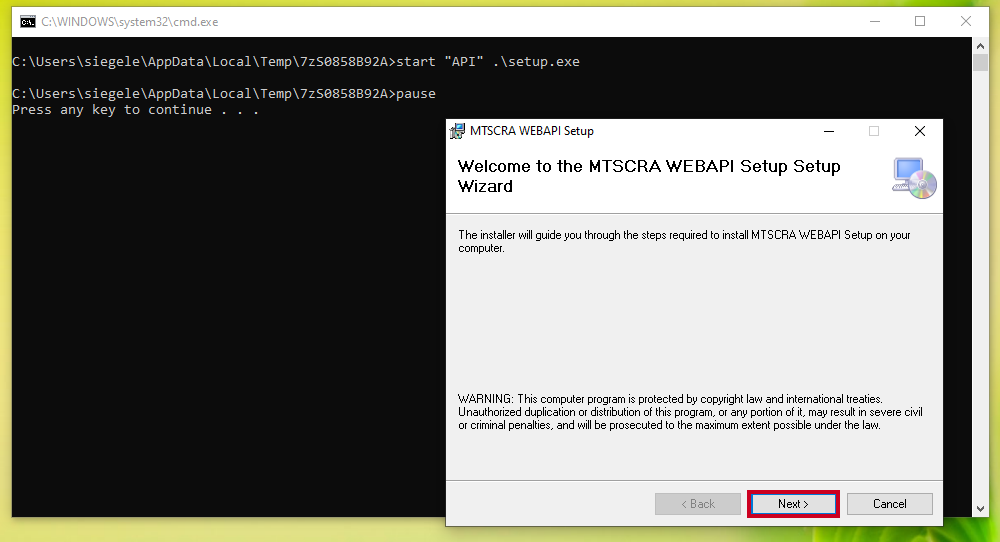Click the computer and disc installer graphic
Screen dimensions: 1000x542
click(x=914, y=178)
